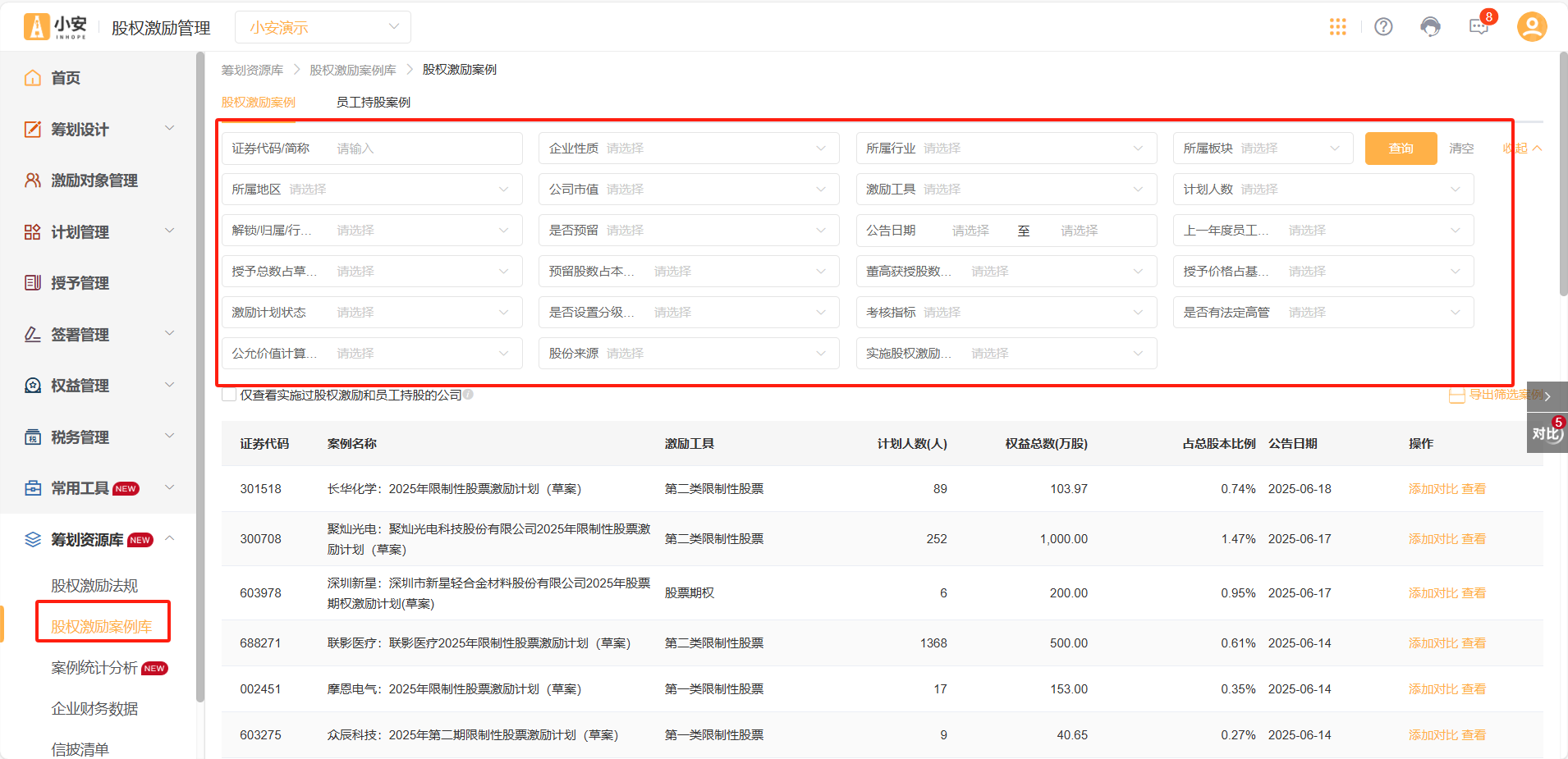Click stock code 603978 cell
The image size is (1568, 759).
pos(260,593)
